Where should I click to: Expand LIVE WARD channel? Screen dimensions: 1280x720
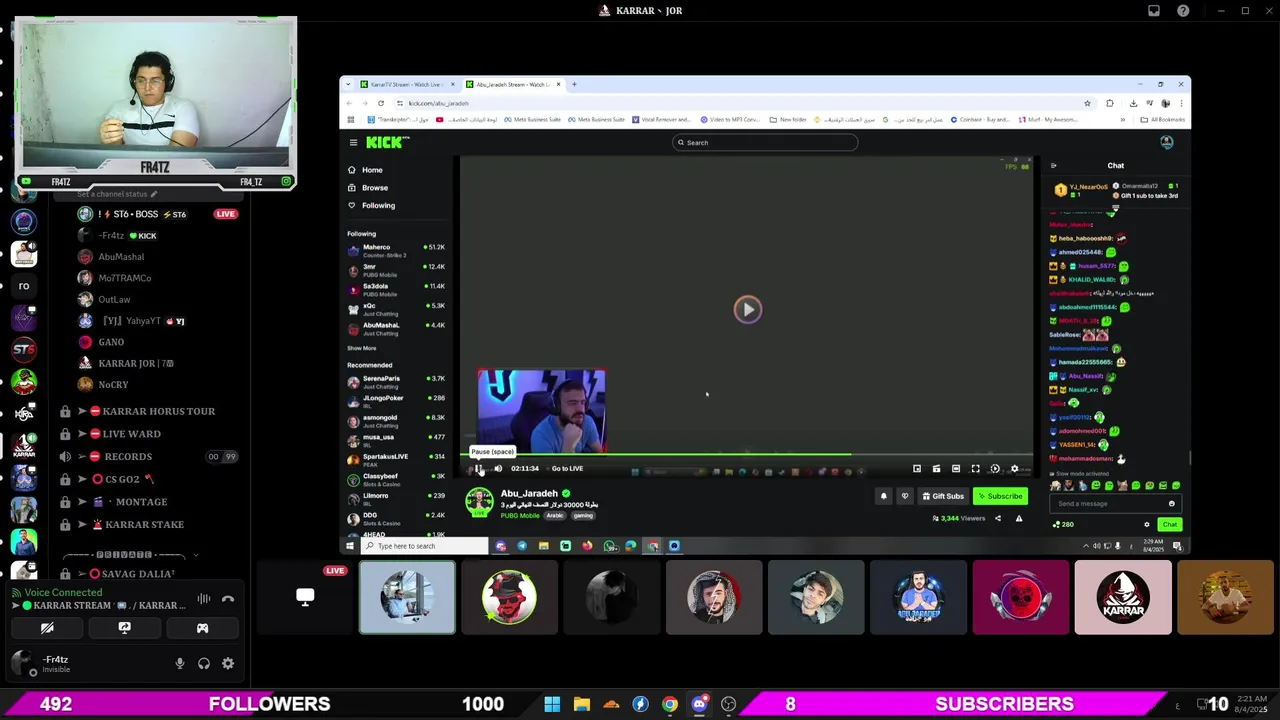[x=148, y=434]
